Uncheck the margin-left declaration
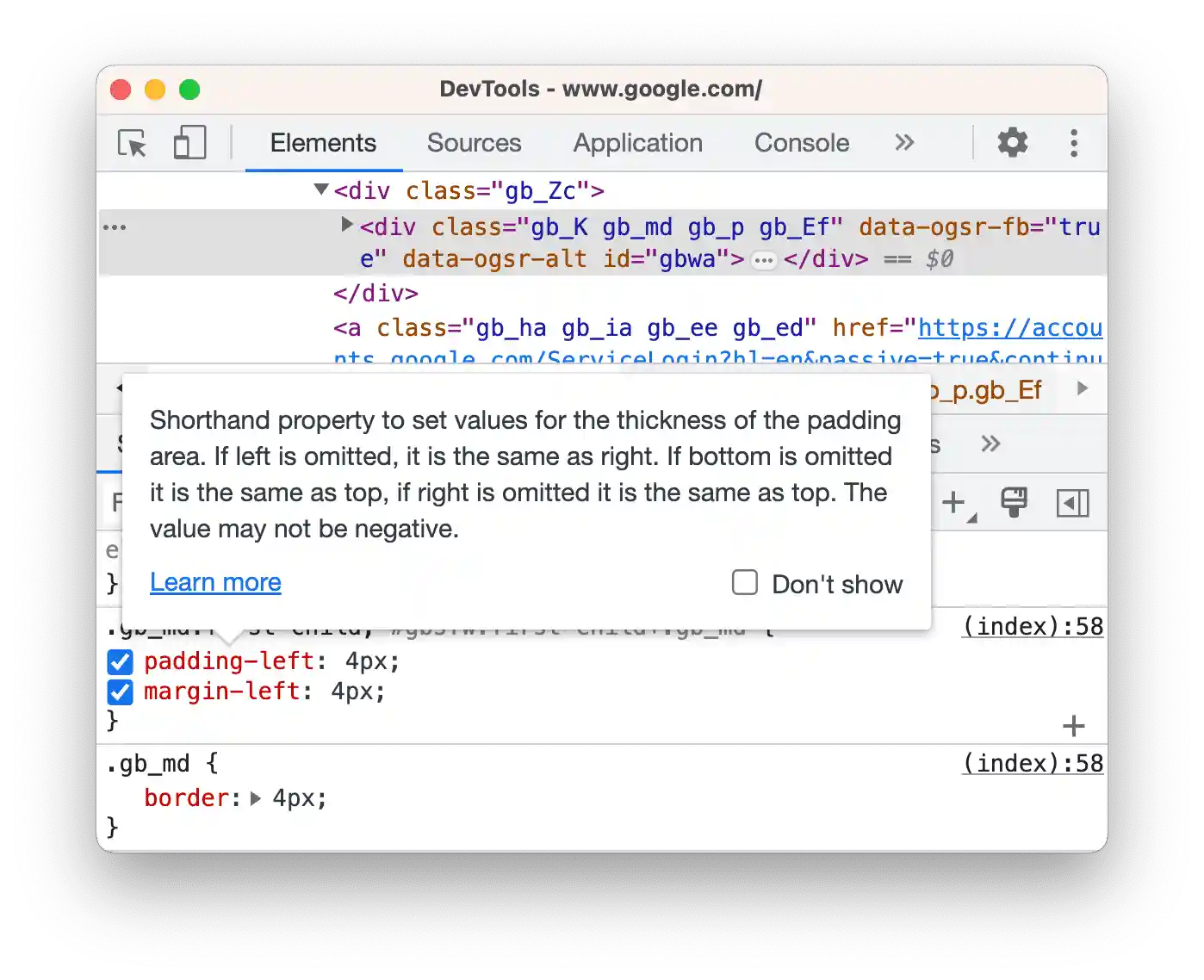This screenshot has width=1204, height=980. point(120,692)
